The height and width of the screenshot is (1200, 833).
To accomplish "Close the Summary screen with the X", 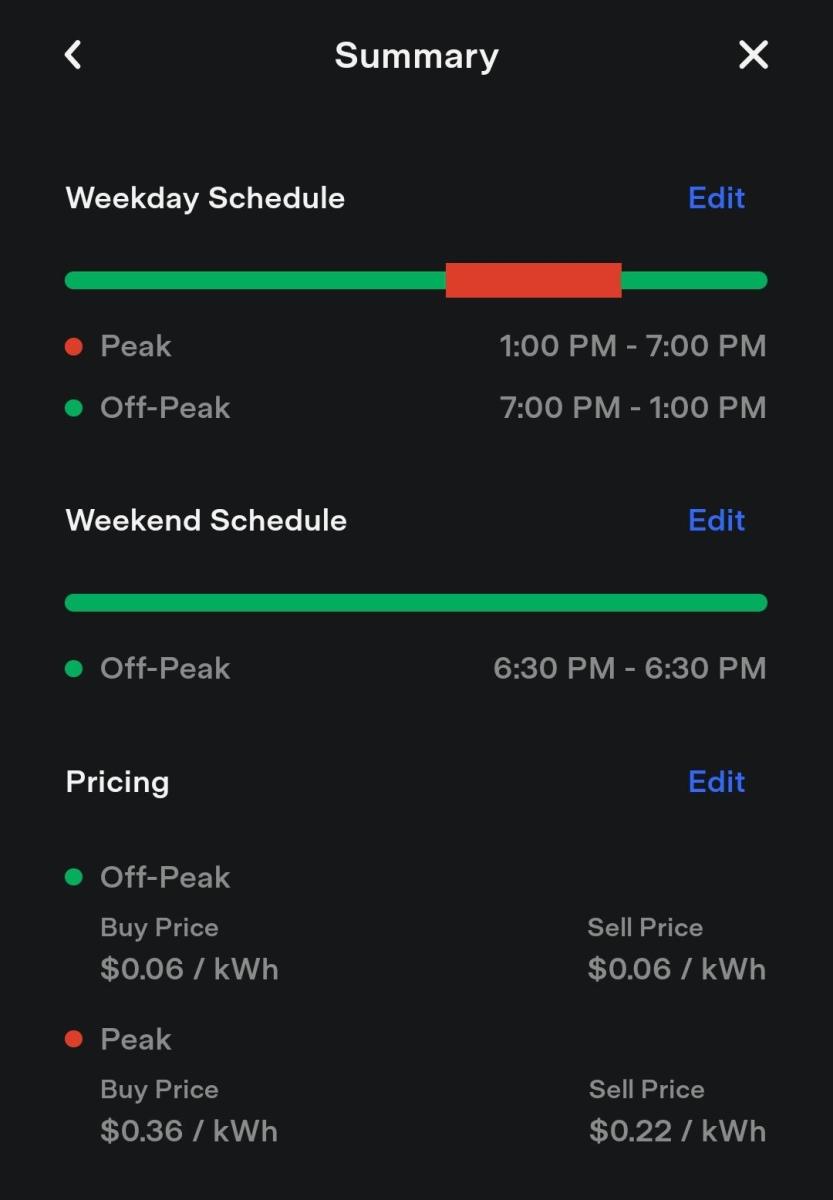I will [753, 55].
